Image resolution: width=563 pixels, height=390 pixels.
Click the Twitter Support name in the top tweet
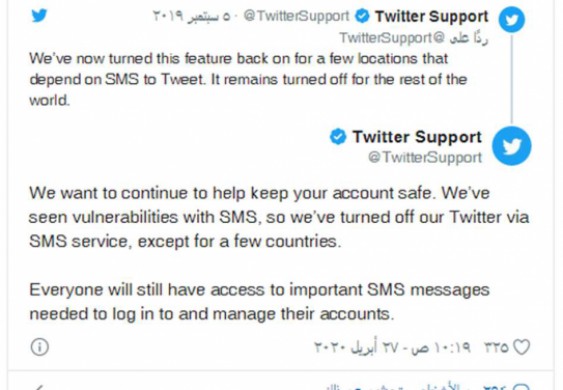432,17
